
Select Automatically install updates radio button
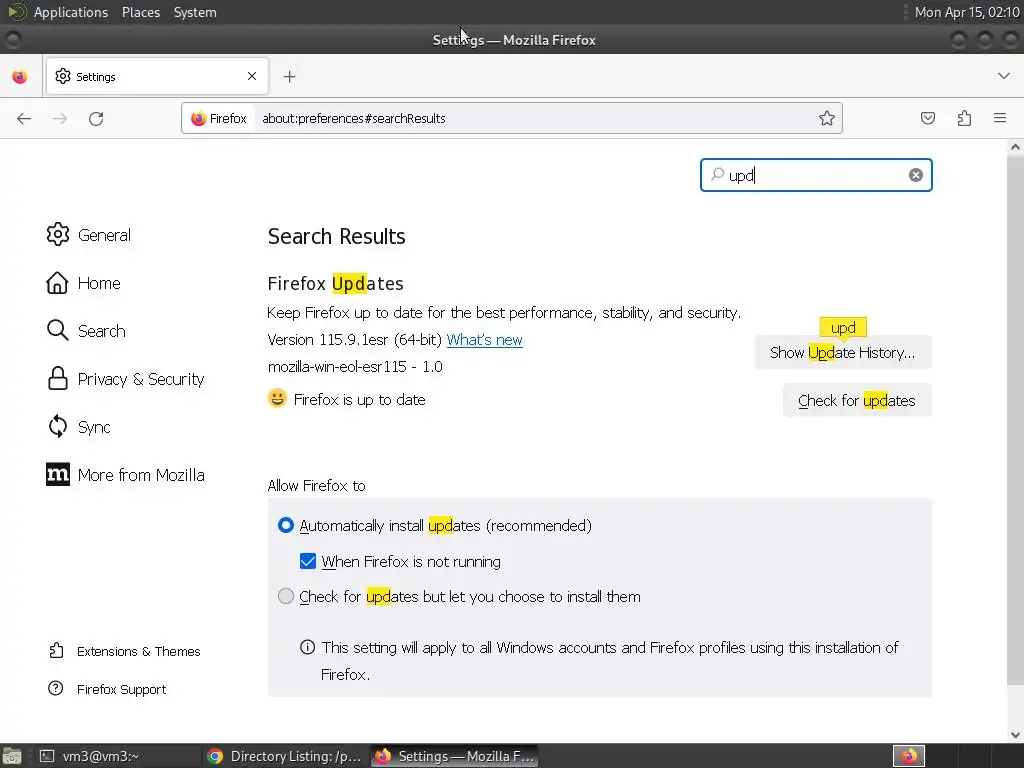coord(285,525)
